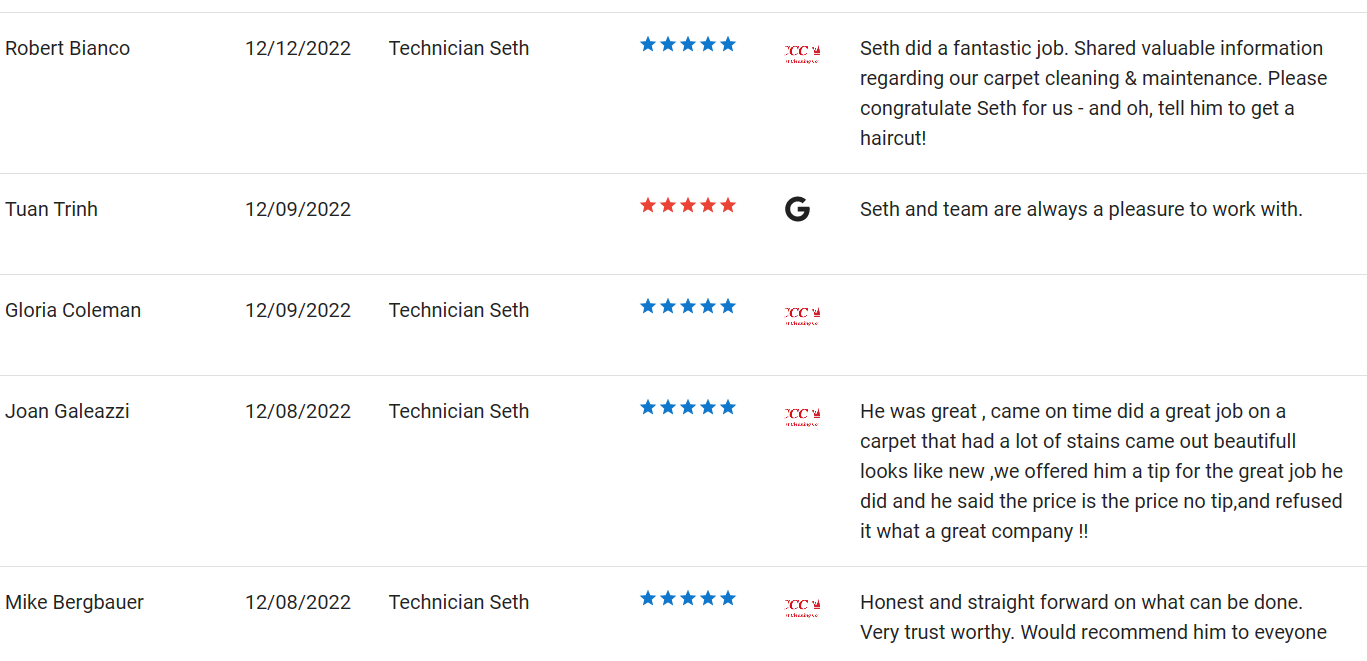The height and width of the screenshot is (661, 1367).
Task: Click Joan Galeazzi's review about refused tip
Action: pos(1101,471)
